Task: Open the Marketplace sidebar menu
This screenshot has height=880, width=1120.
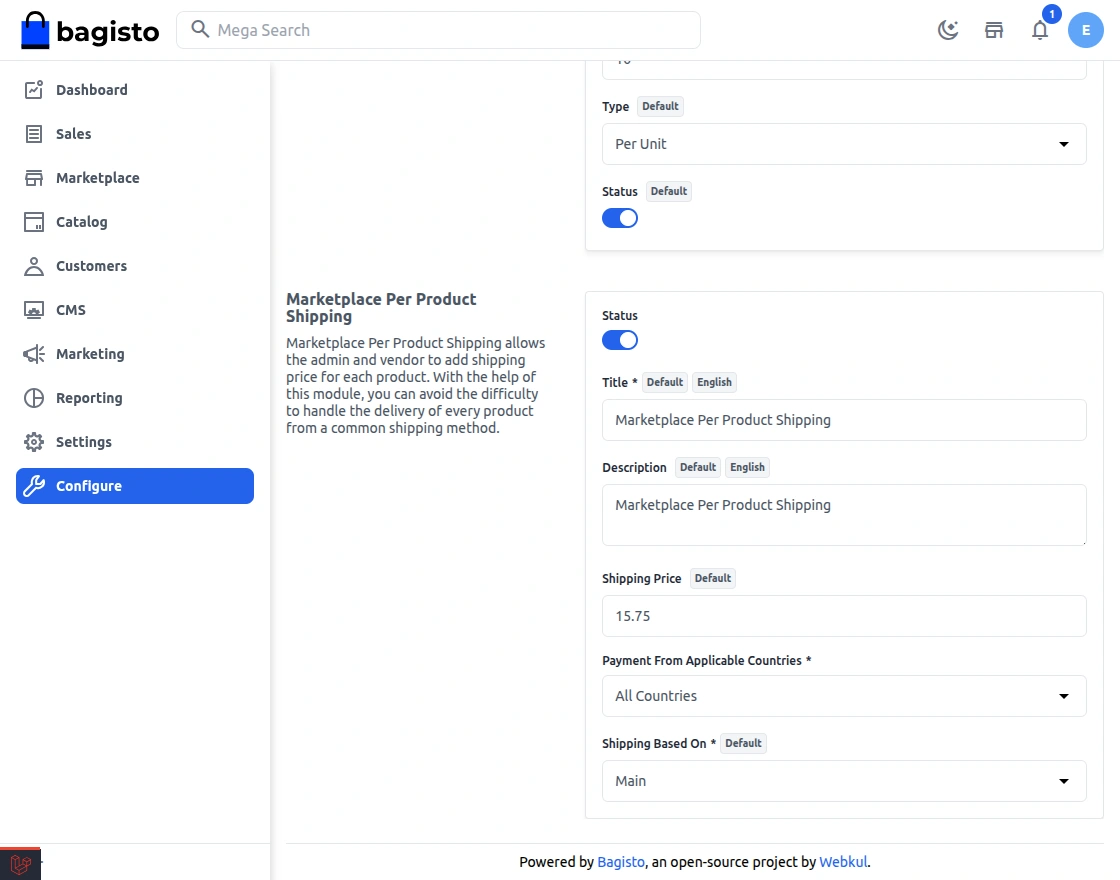Action: click(x=97, y=178)
